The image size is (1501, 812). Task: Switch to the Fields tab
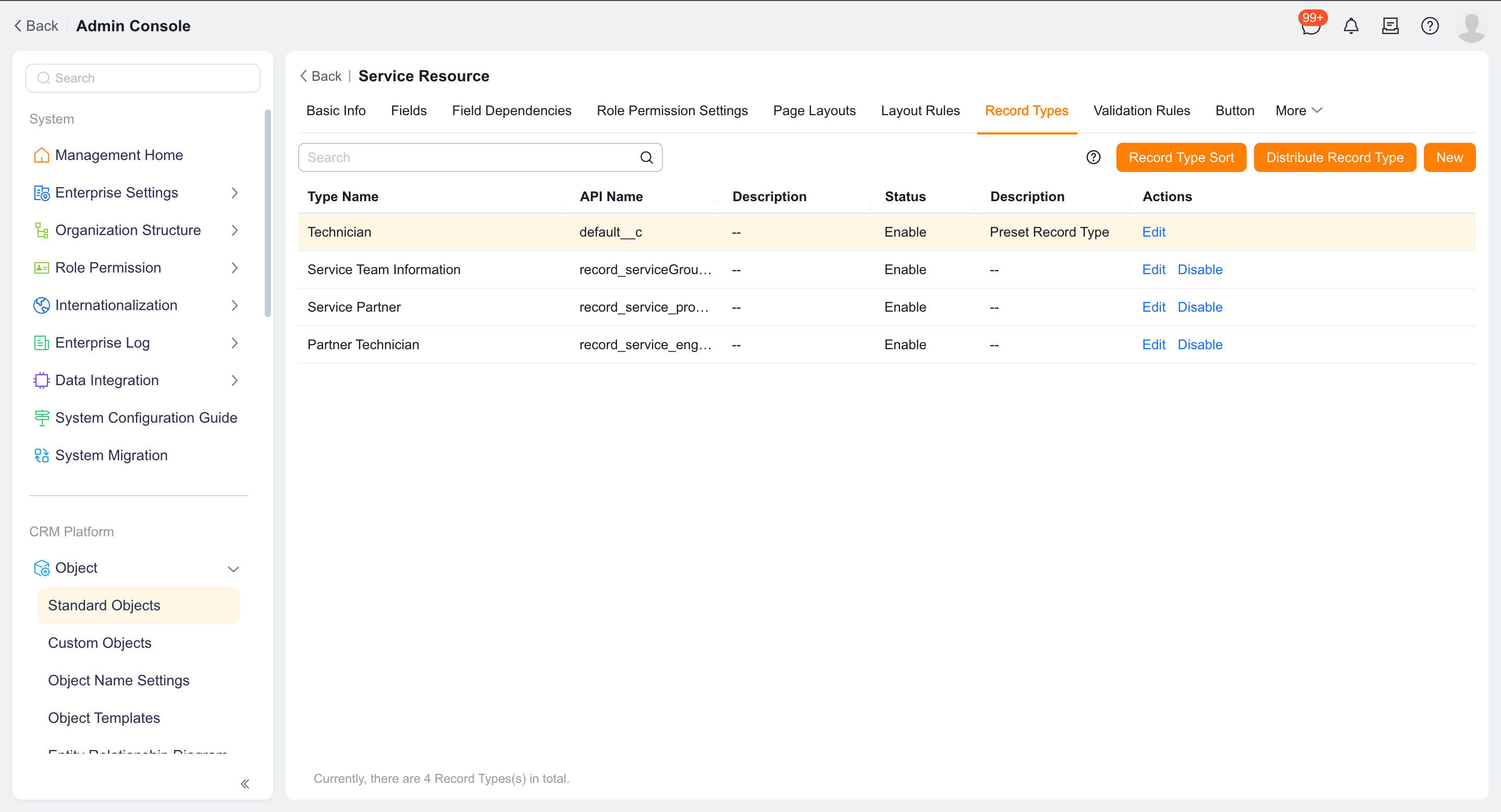coord(409,110)
